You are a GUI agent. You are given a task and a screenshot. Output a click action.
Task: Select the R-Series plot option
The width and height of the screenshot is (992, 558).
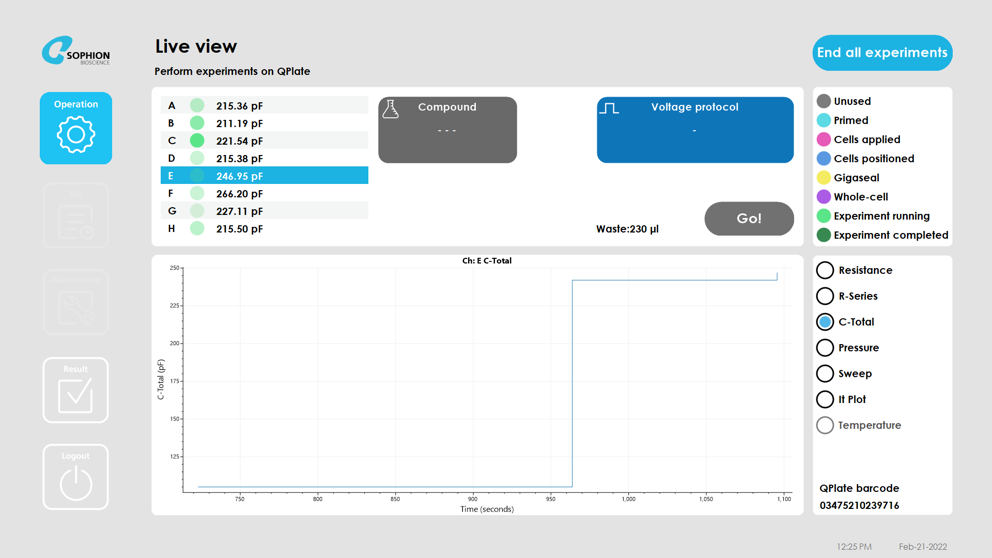825,296
